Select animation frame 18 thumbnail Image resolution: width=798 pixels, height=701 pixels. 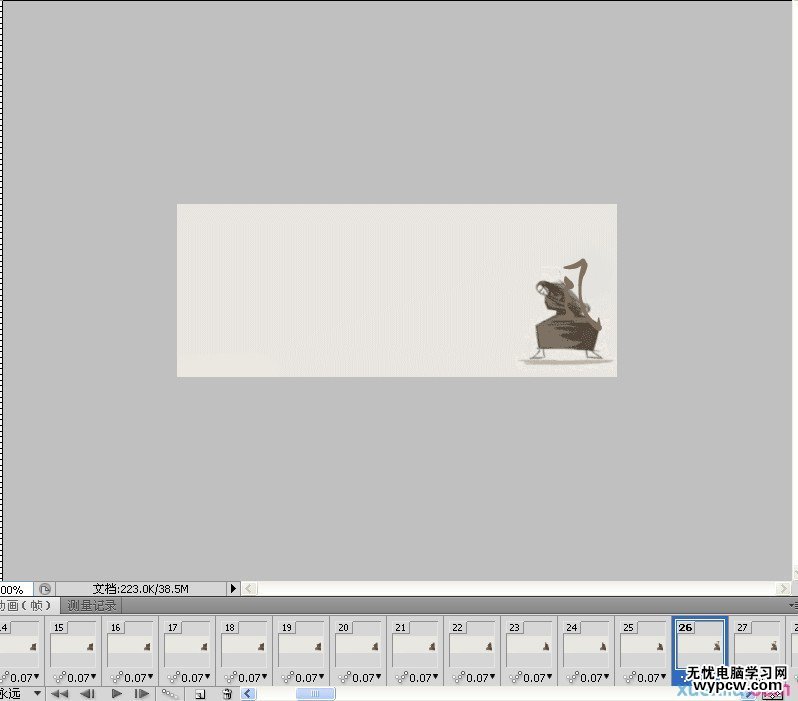pyautogui.click(x=244, y=644)
